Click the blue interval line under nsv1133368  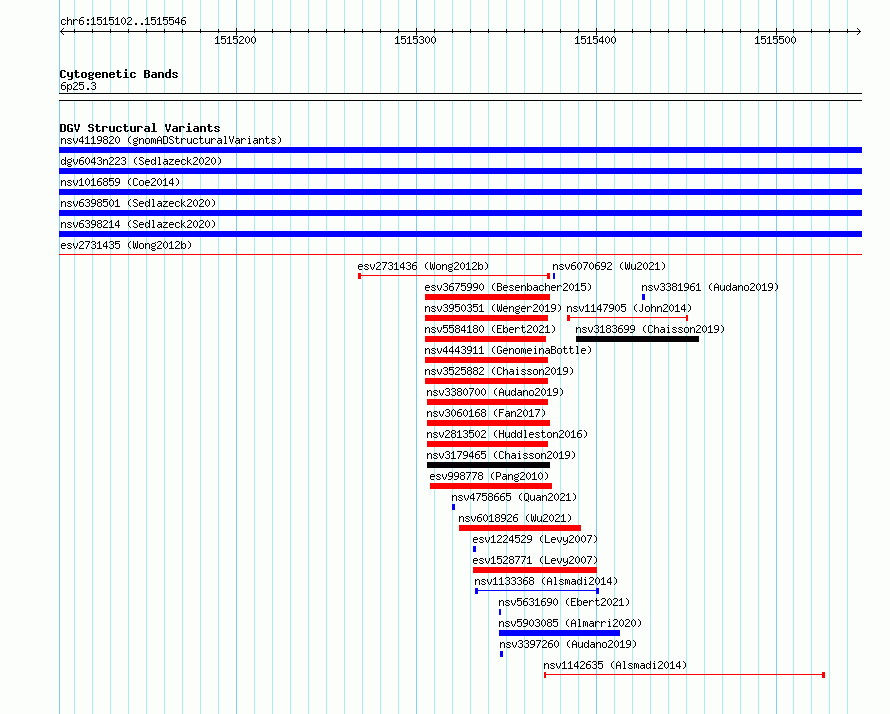537,591
